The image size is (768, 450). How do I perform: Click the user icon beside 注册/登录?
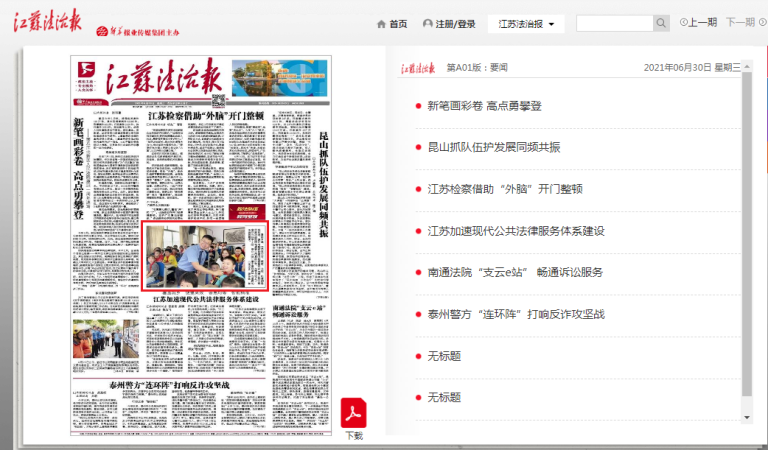click(427, 24)
